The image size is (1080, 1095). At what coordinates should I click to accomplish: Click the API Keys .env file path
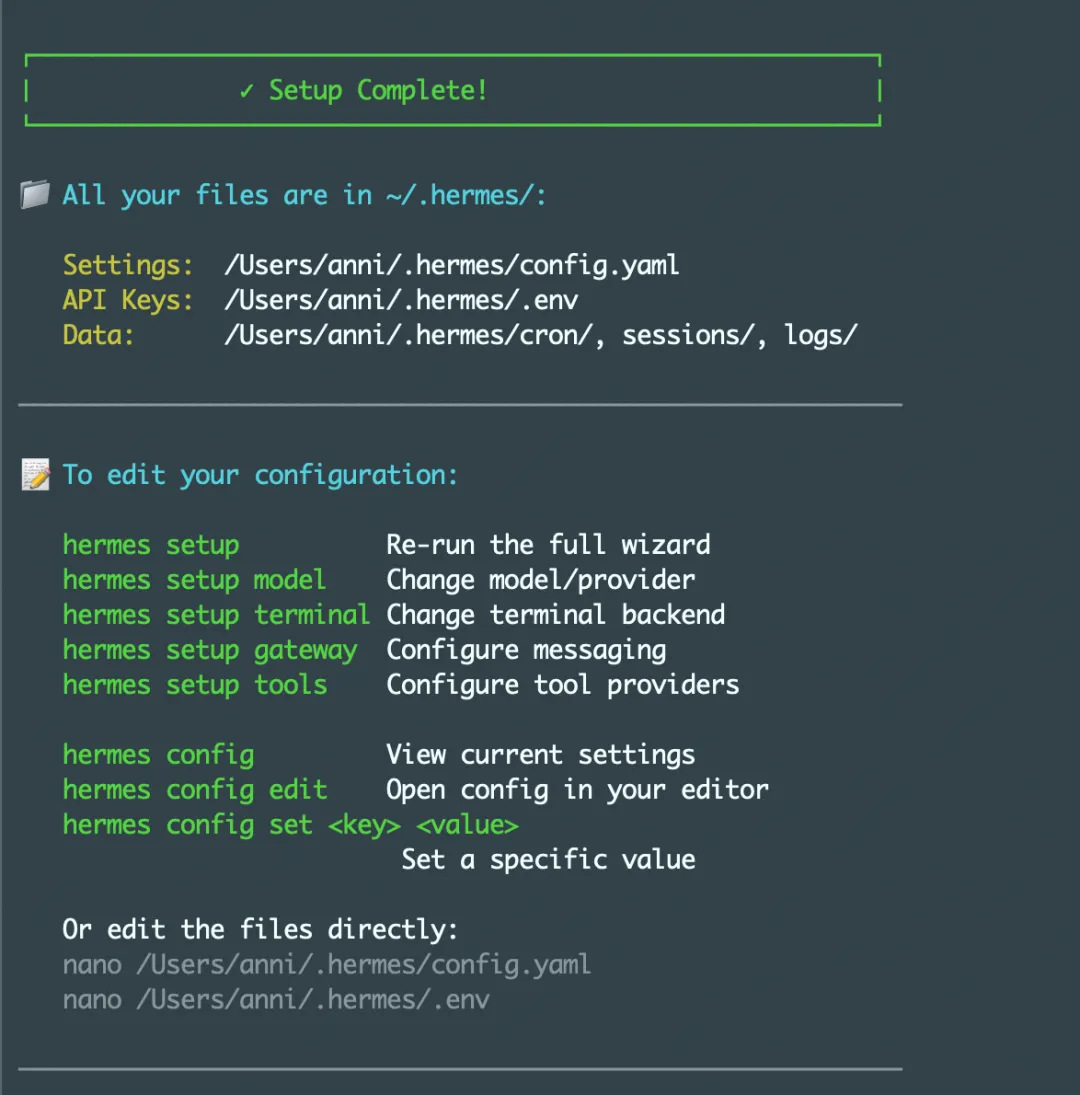tap(401, 300)
